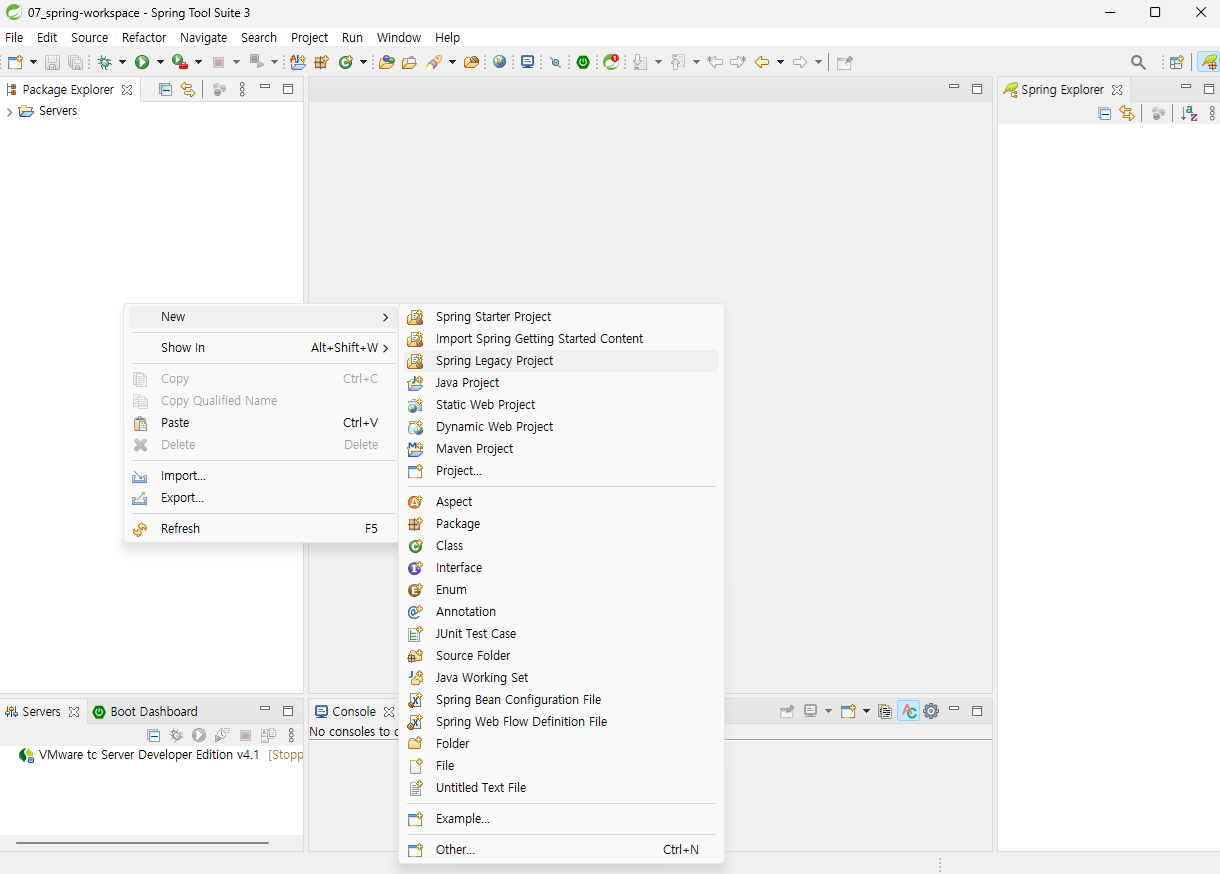Launch Debug with the bug icon
Viewport: 1220px width, 874px height.
105,62
